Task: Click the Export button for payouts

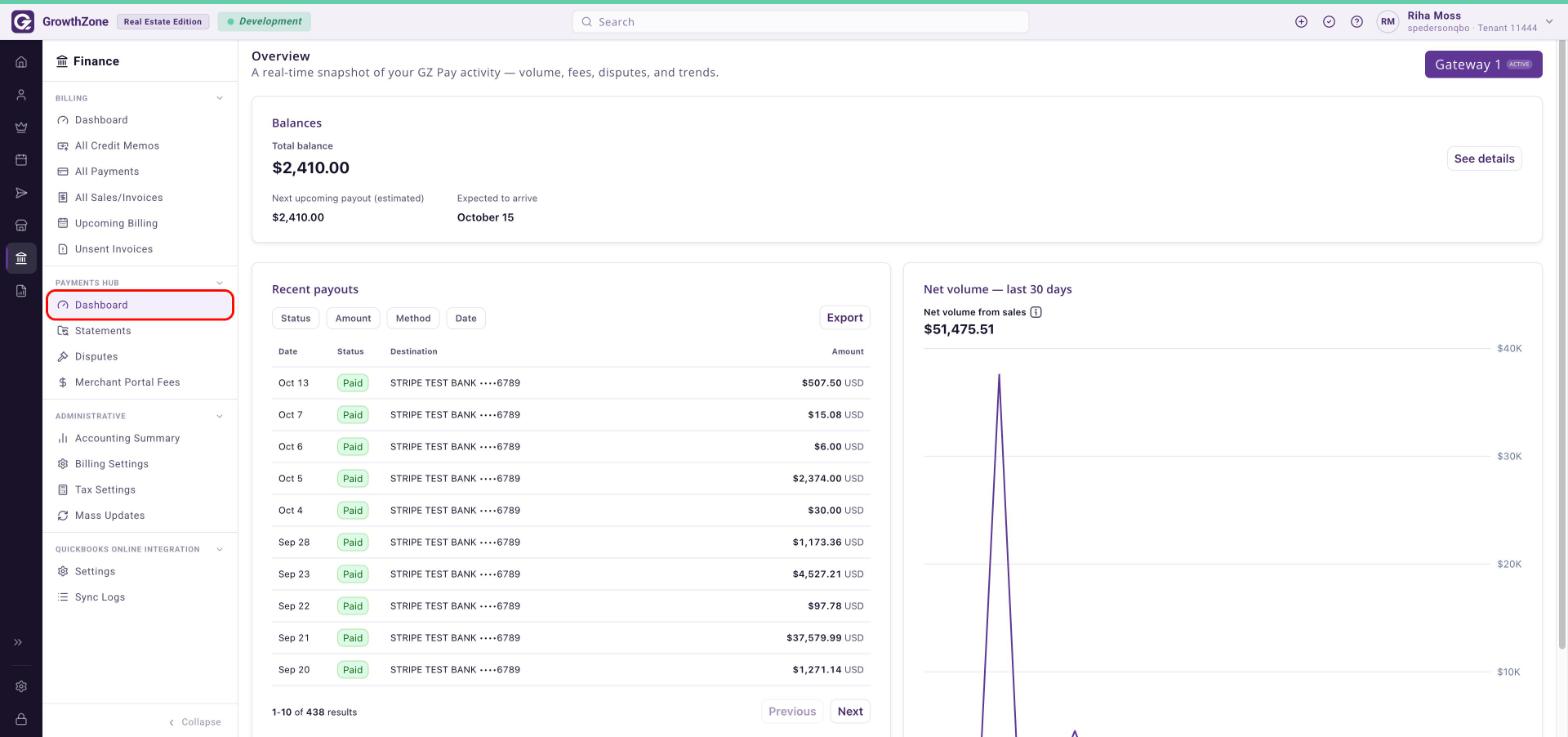Action: pyautogui.click(x=845, y=318)
